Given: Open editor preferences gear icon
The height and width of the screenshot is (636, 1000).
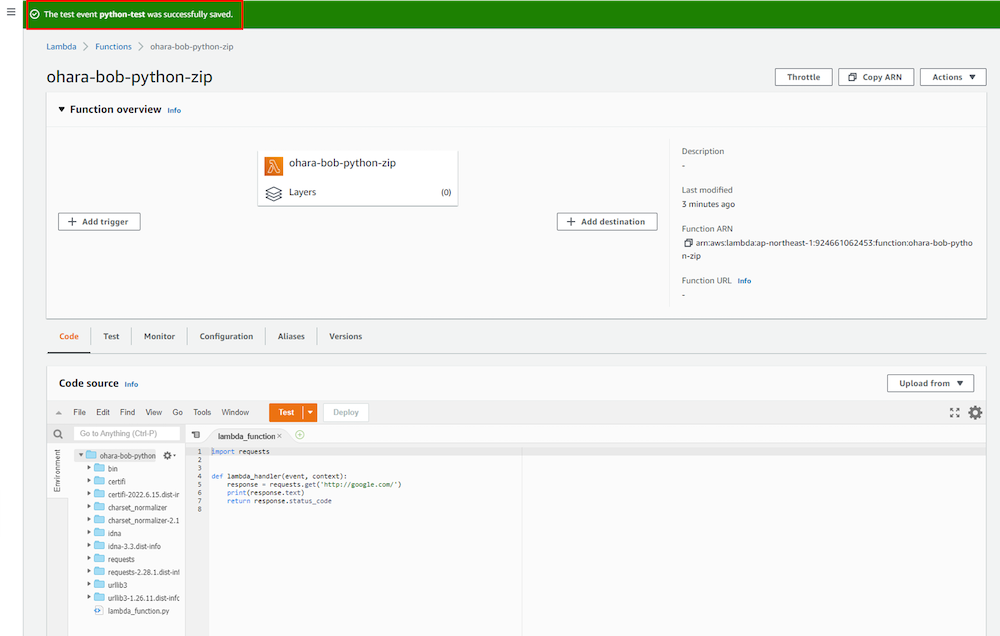Looking at the screenshot, I should (x=975, y=412).
